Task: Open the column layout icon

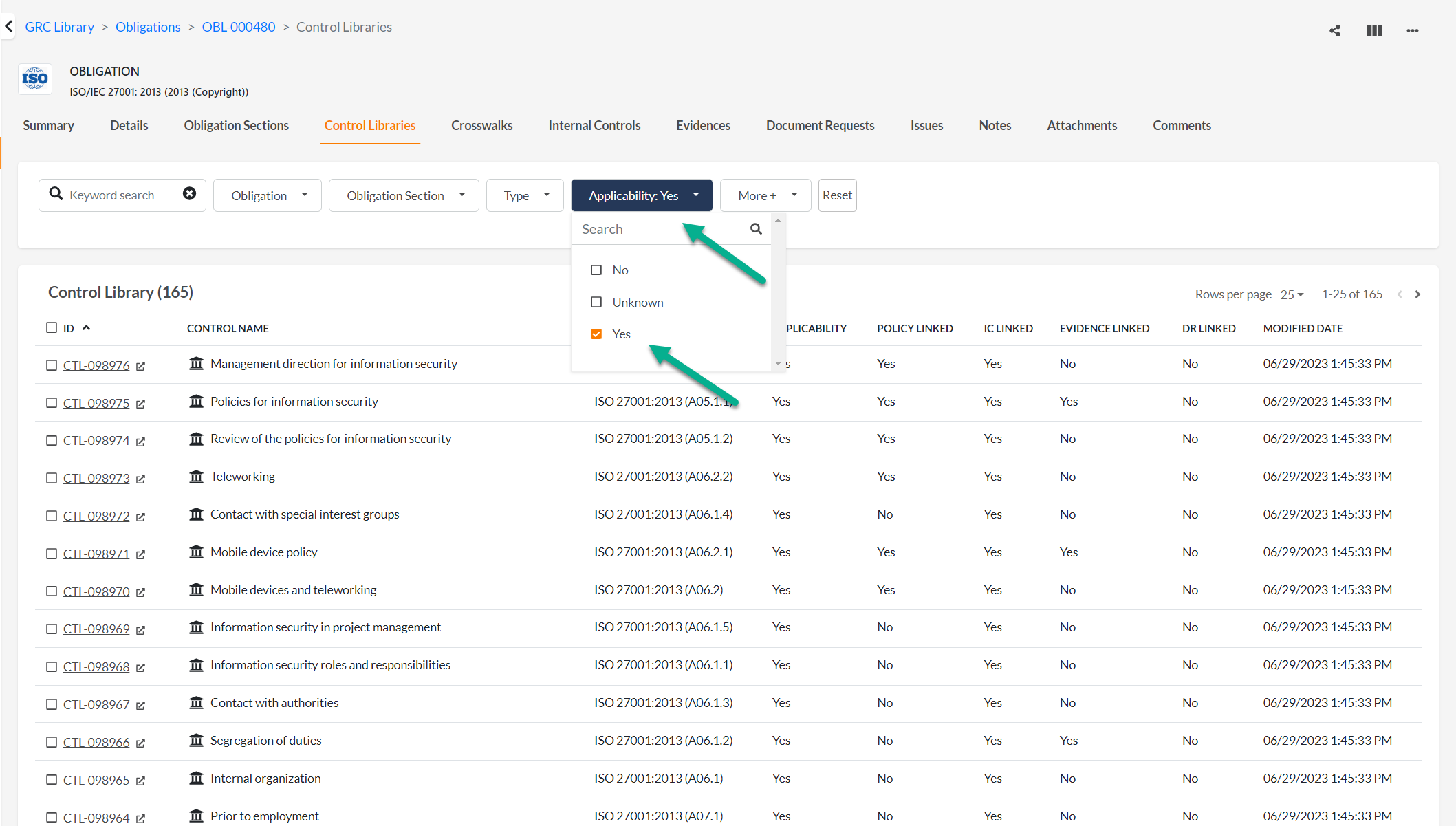Action: pyautogui.click(x=1374, y=30)
